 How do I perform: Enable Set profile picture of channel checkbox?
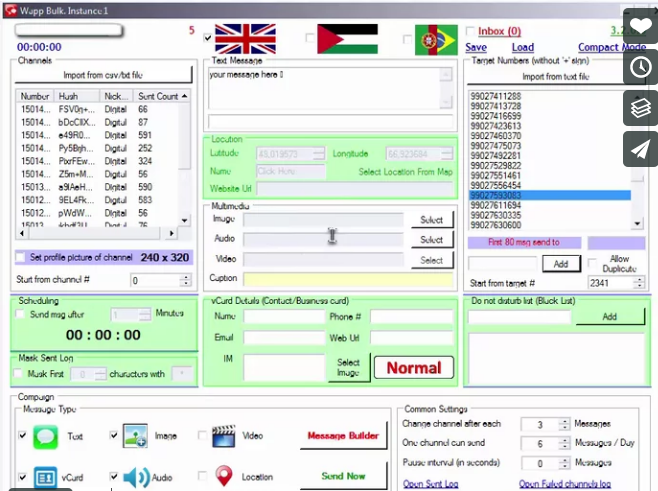click(22, 257)
